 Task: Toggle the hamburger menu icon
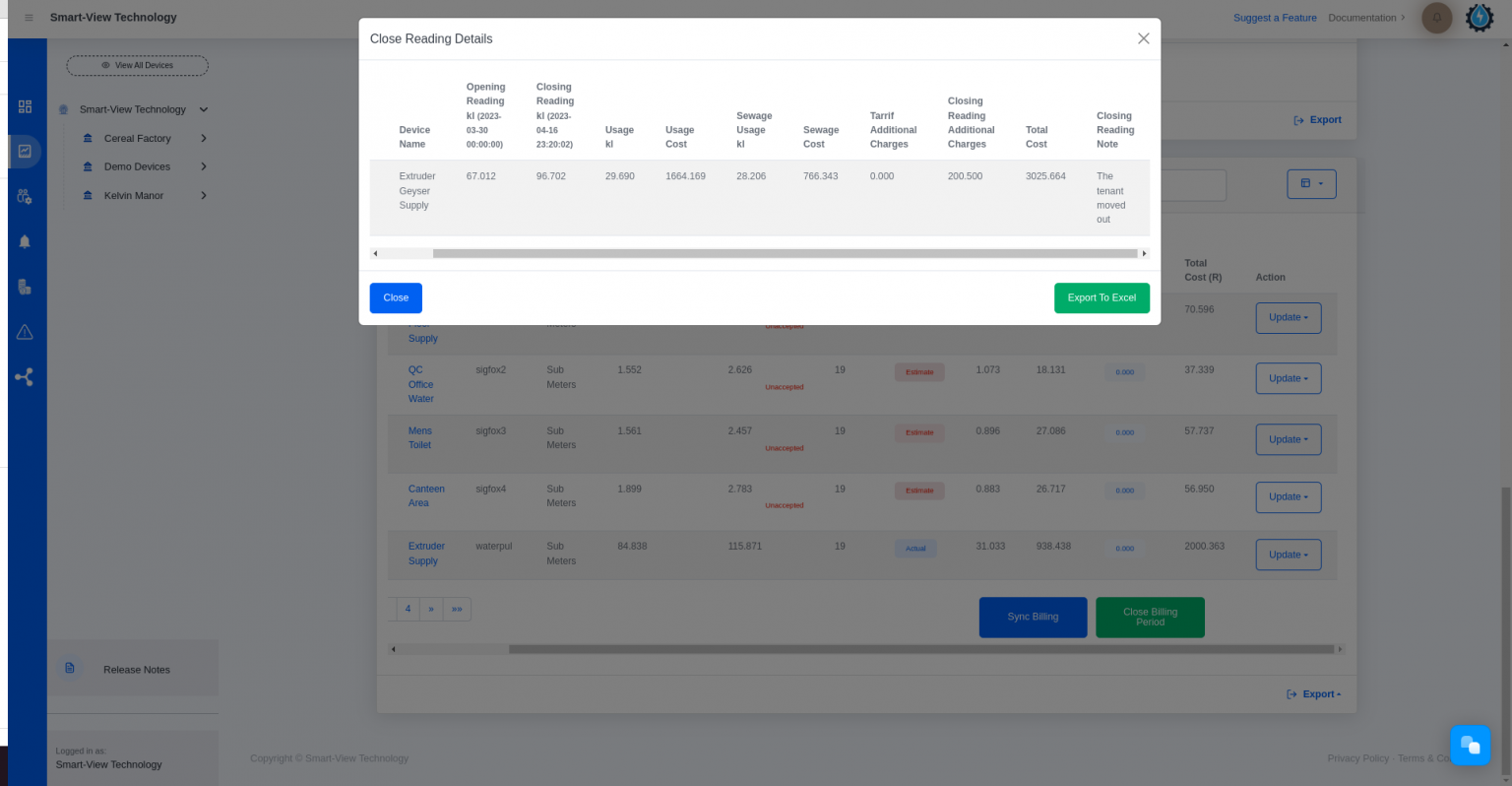coord(29,18)
